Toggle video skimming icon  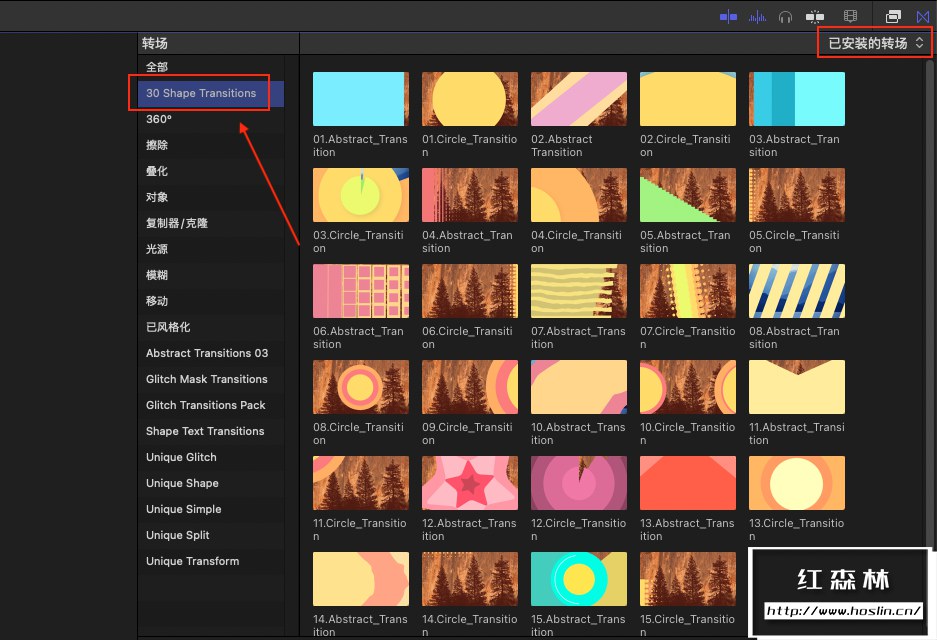pyautogui.click(x=728, y=16)
